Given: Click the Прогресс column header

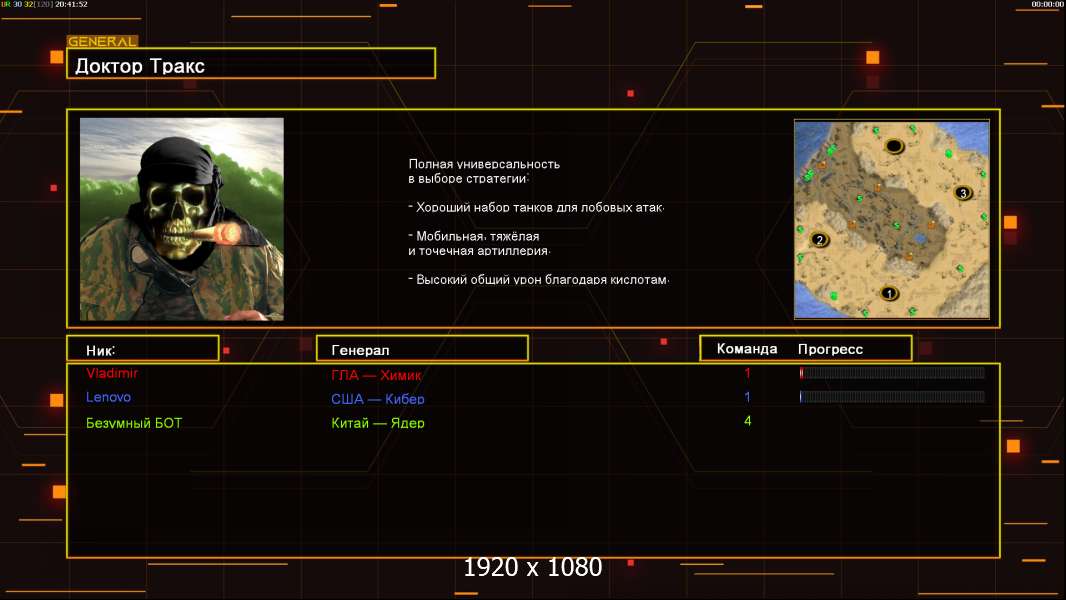Looking at the screenshot, I should [x=830, y=349].
